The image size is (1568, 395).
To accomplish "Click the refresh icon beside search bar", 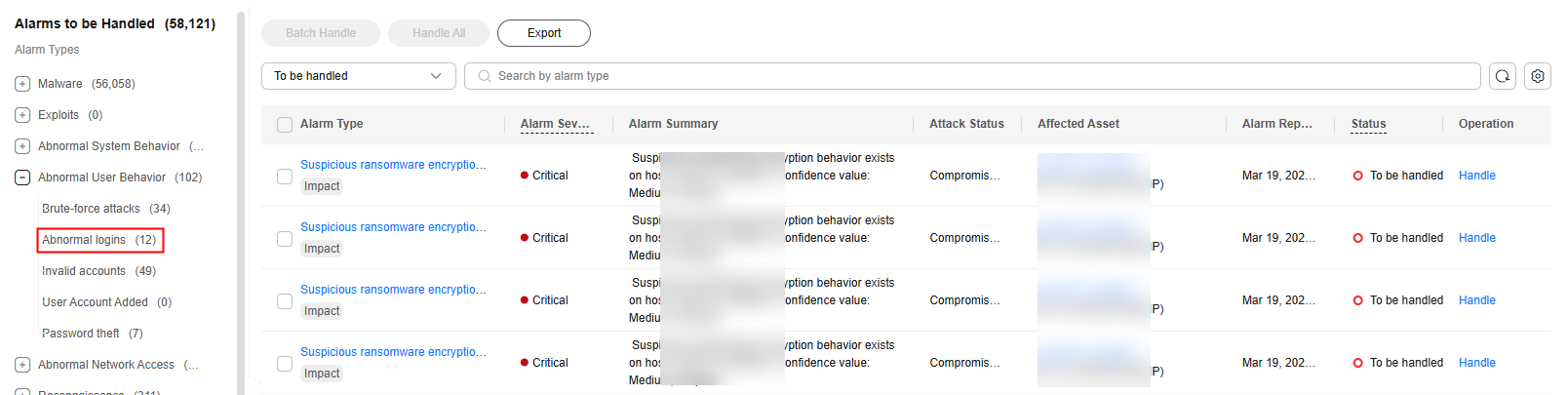I will click(x=1503, y=76).
